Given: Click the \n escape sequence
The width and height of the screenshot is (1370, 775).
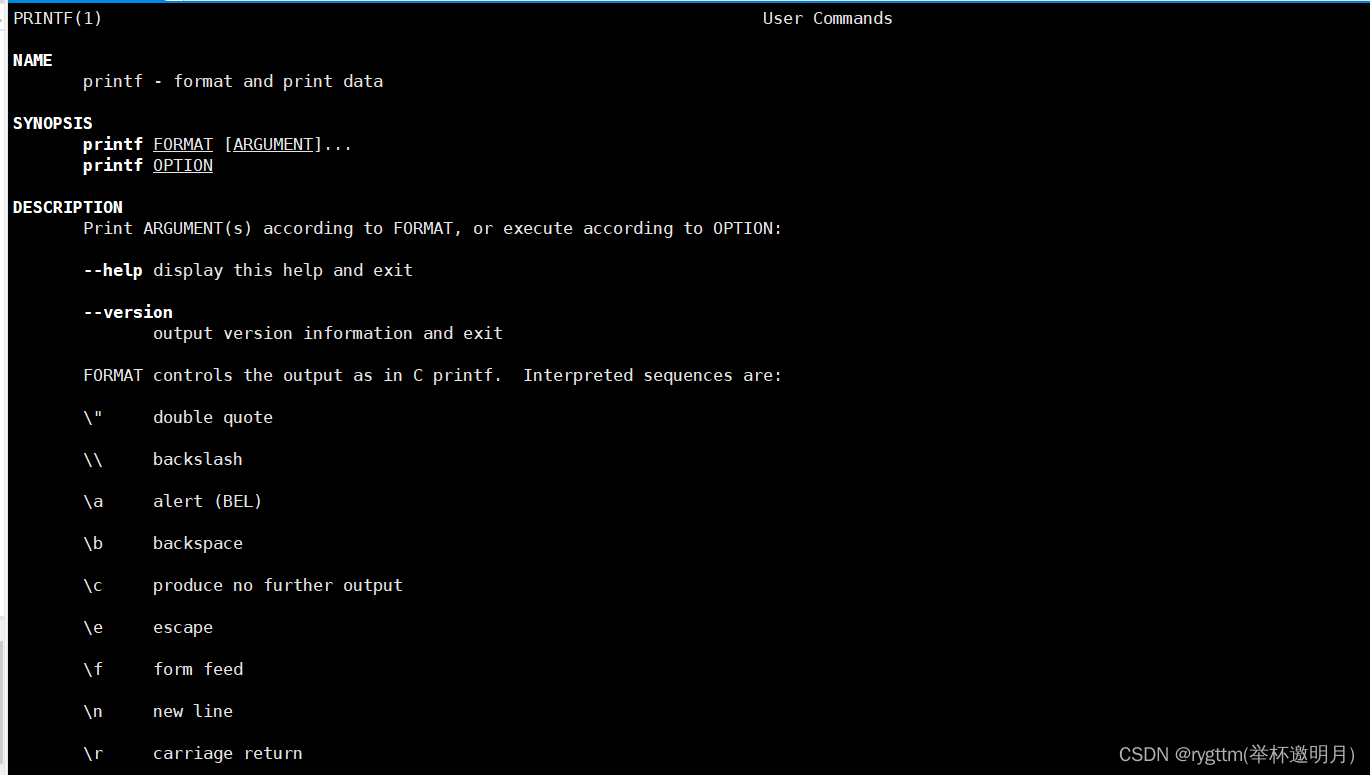Looking at the screenshot, I should (93, 711).
